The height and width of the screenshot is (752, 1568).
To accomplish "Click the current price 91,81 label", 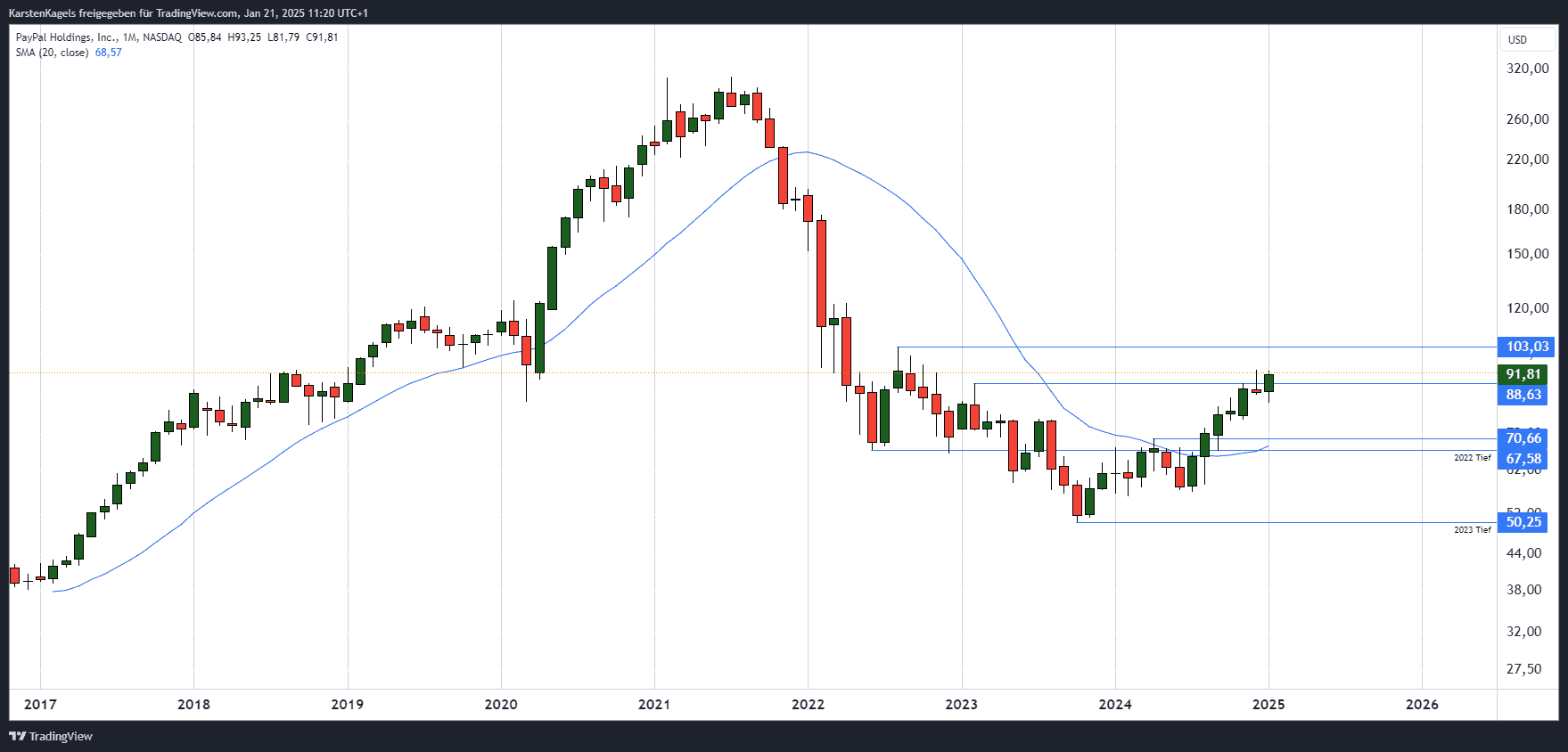I will [x=1523, y=374].
